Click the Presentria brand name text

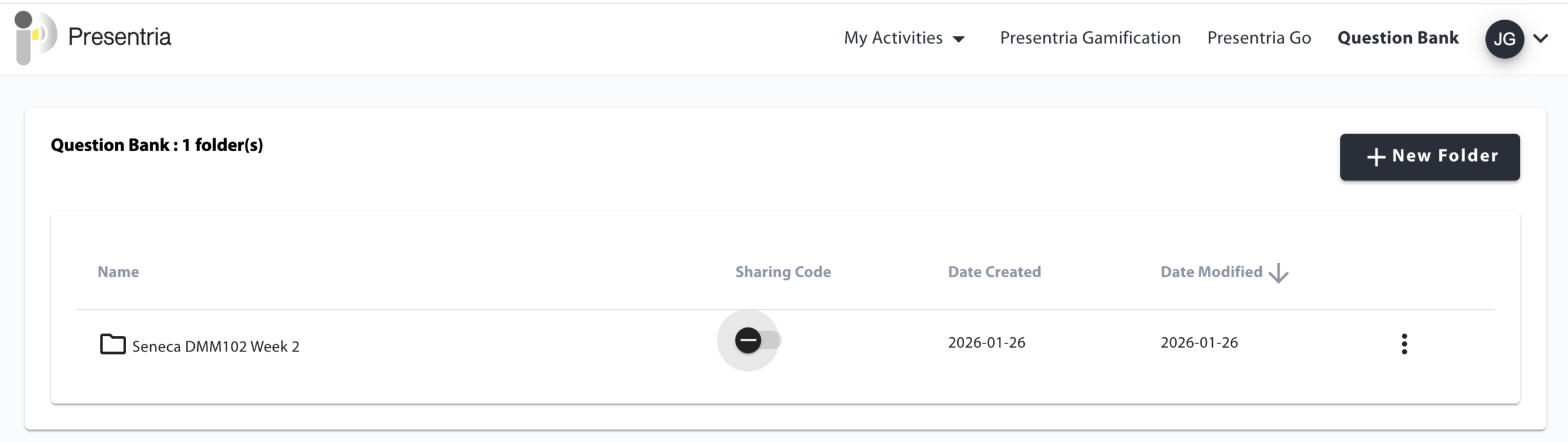tap(119, 37)
